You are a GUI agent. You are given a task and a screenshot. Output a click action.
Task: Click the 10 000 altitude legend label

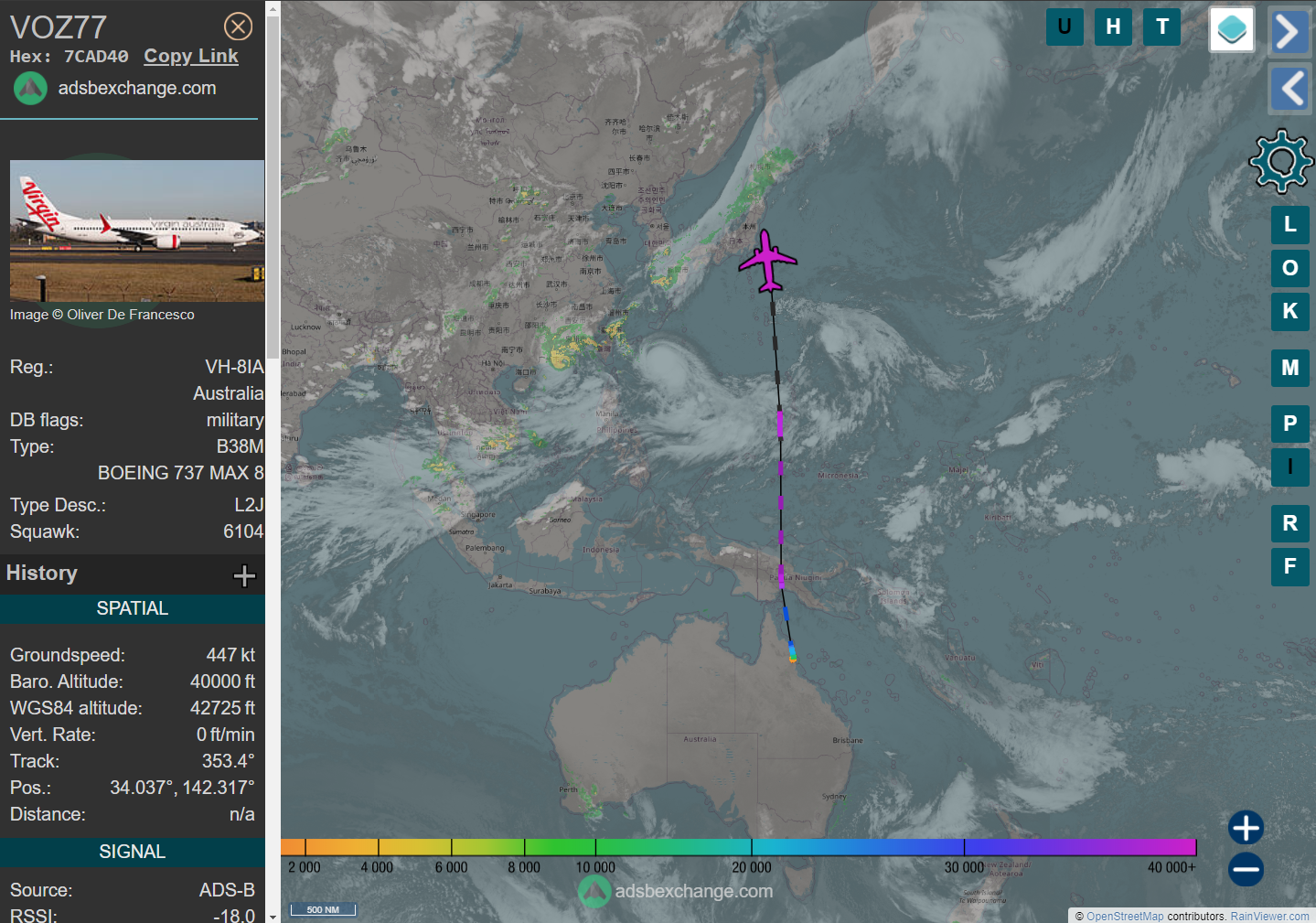pyautogui.click(x=595, y=867)
